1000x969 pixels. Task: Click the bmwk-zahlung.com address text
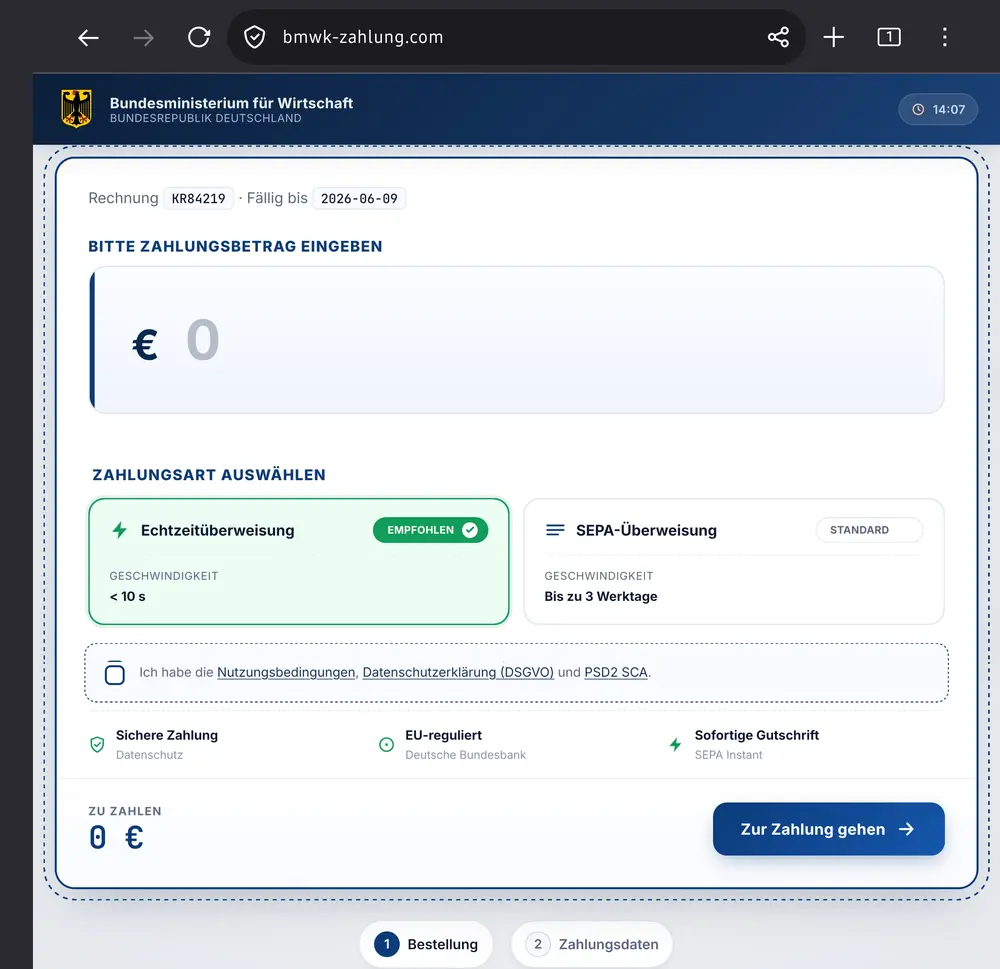click(x=363, y=37)
